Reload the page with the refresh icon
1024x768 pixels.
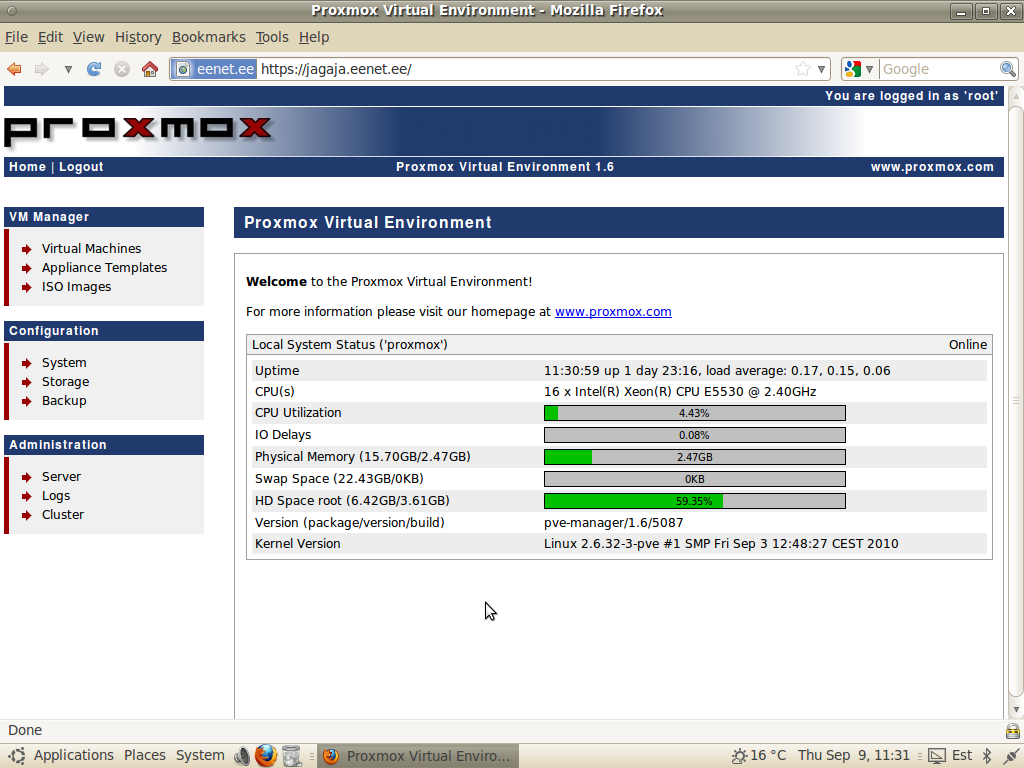click(94, 69)
